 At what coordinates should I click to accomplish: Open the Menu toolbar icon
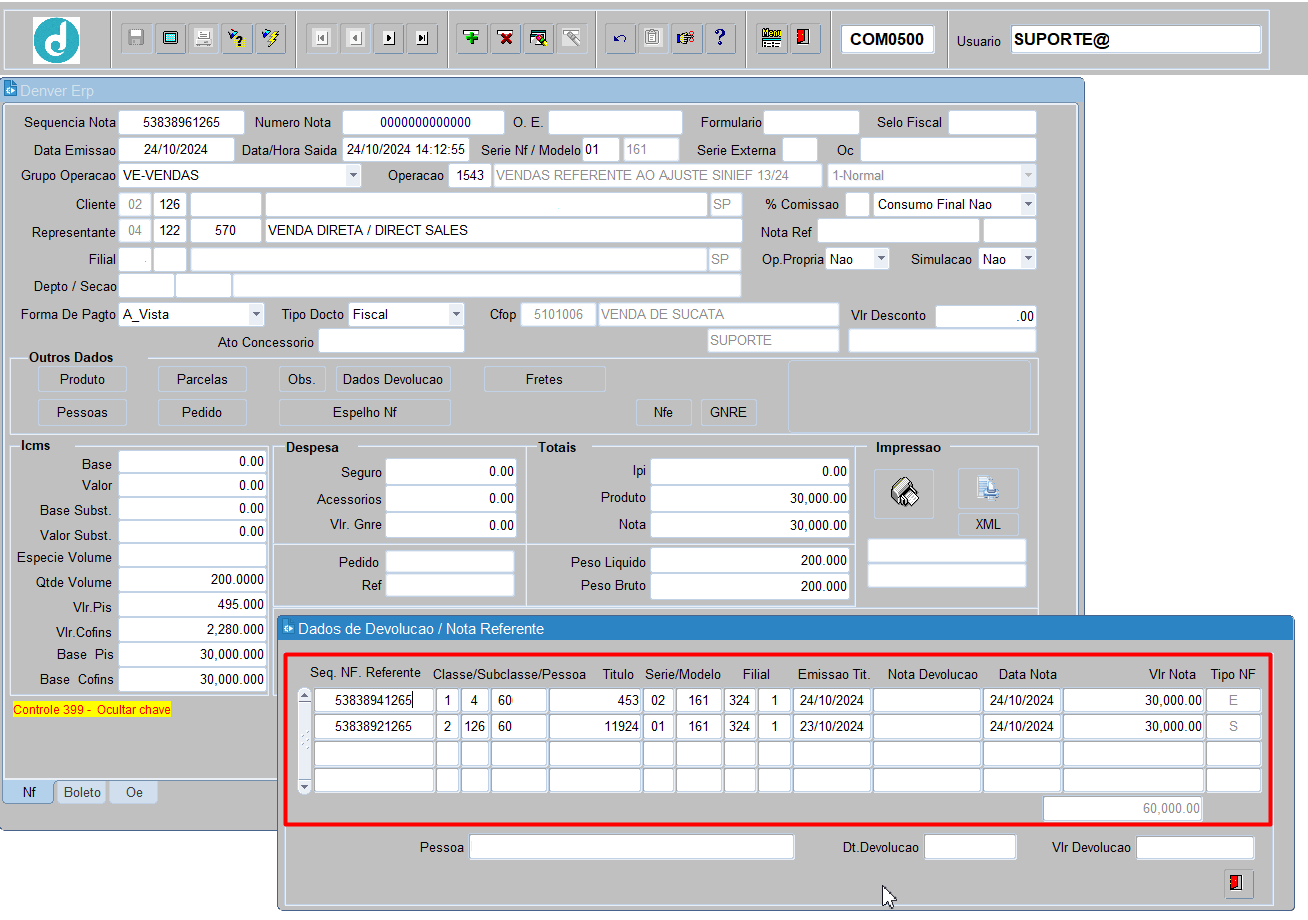[771, 39]
